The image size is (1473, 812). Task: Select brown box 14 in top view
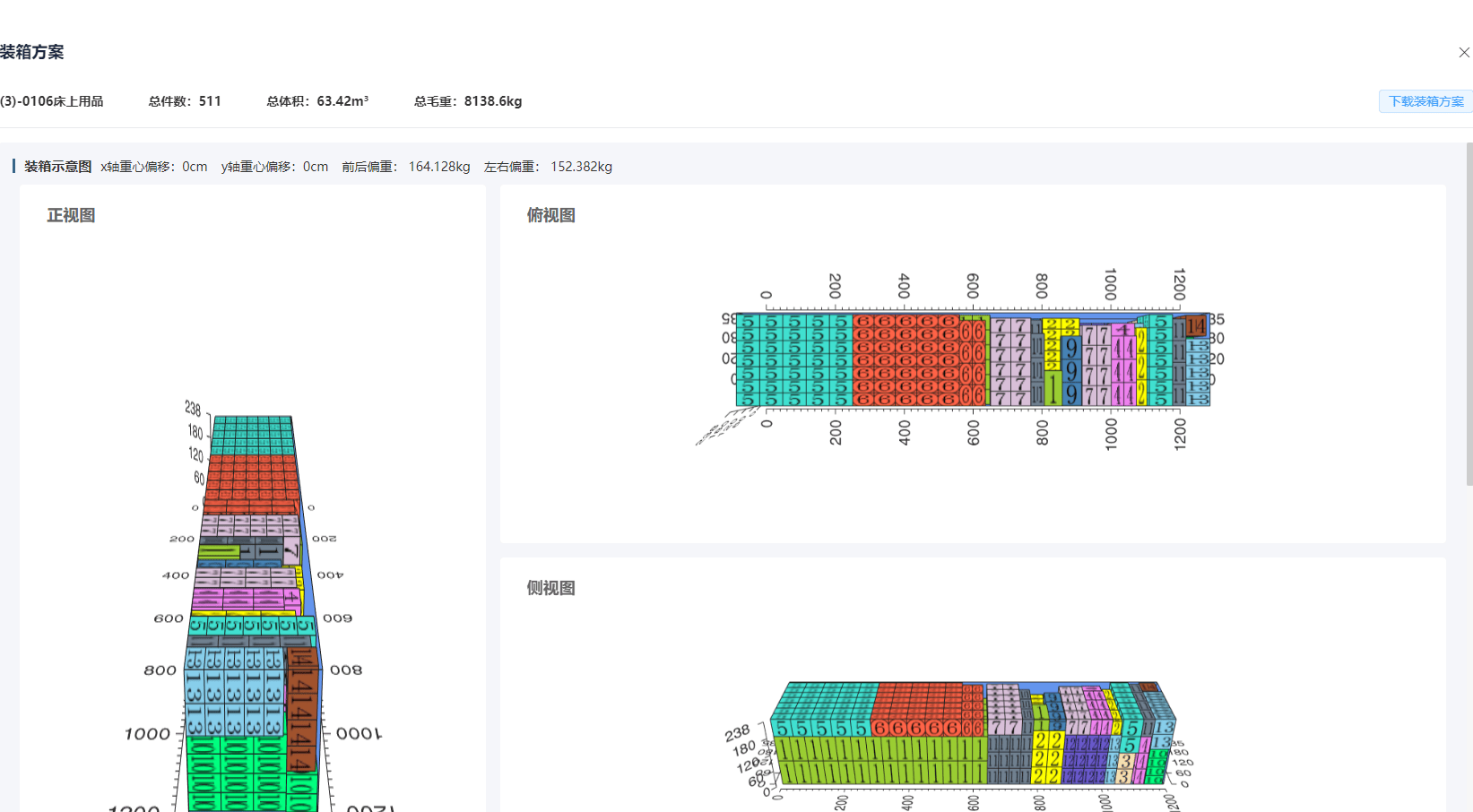click(1196, 327)
